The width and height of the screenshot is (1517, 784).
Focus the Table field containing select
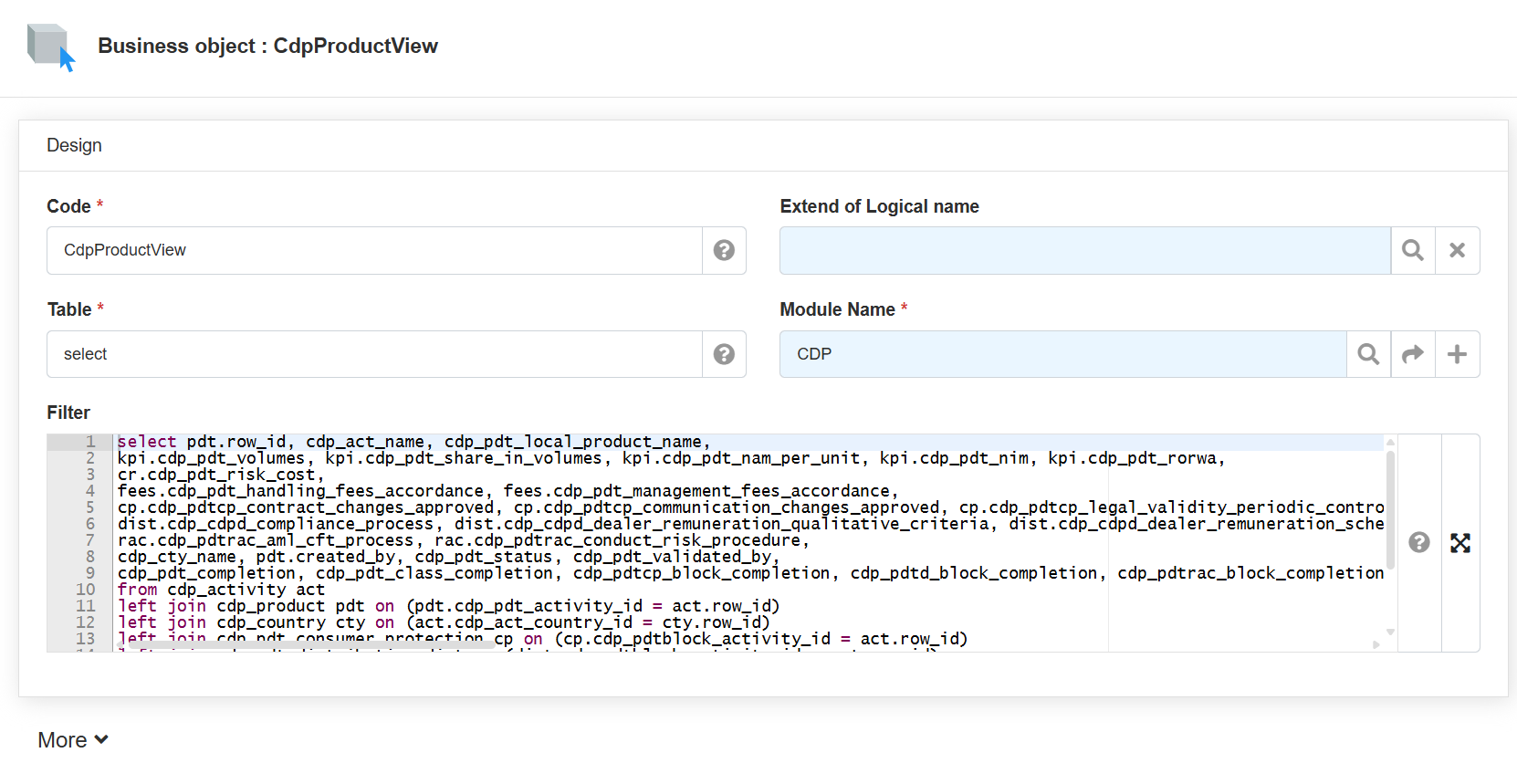(374, 354)
